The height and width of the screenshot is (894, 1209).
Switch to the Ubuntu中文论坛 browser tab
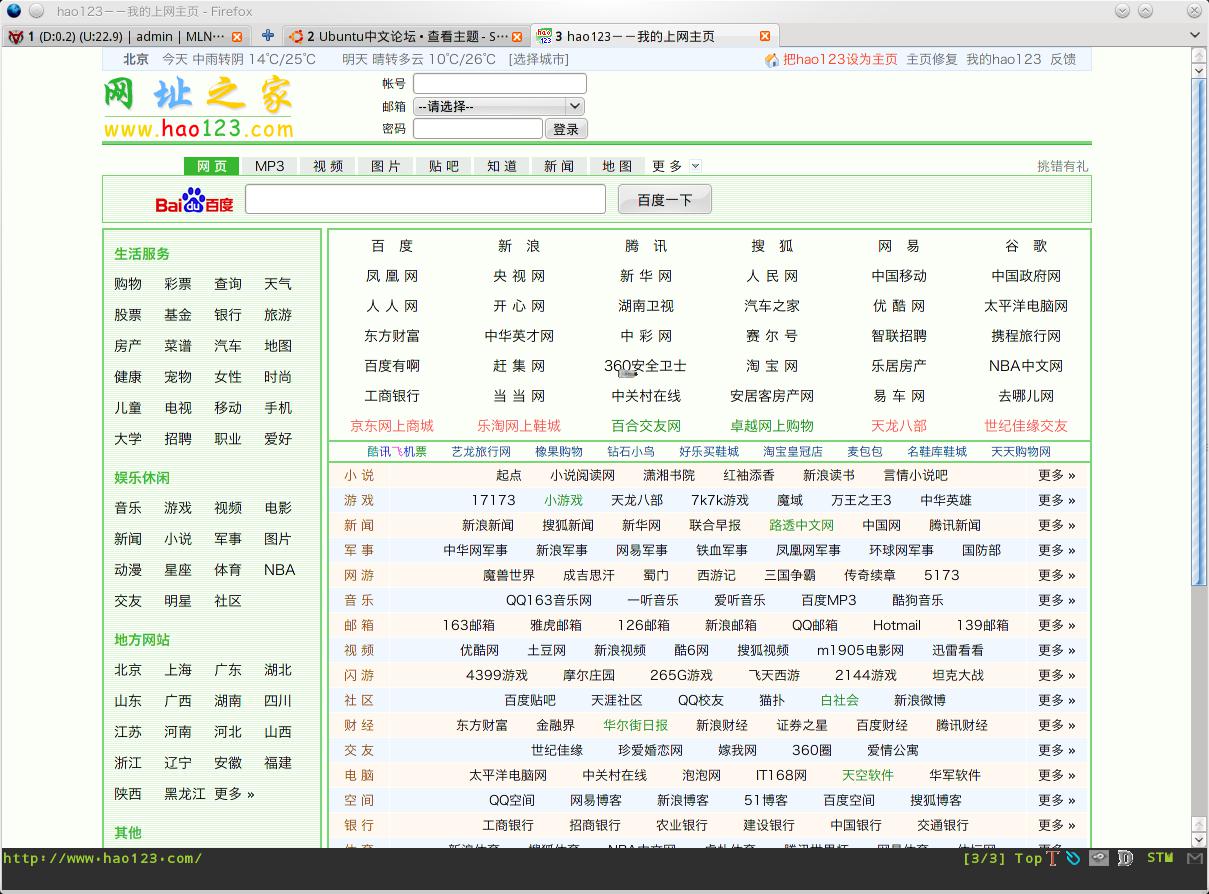click(x=405, y=36)
